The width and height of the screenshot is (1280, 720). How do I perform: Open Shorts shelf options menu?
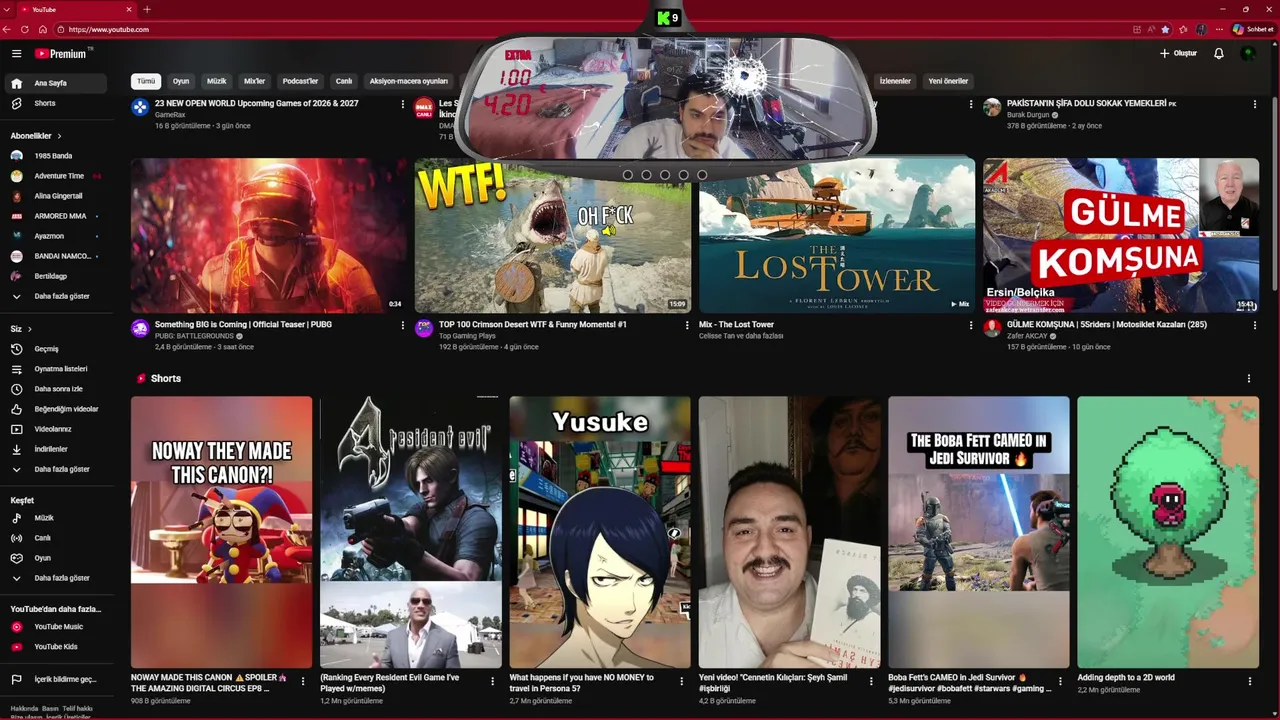click(1248, 378)
